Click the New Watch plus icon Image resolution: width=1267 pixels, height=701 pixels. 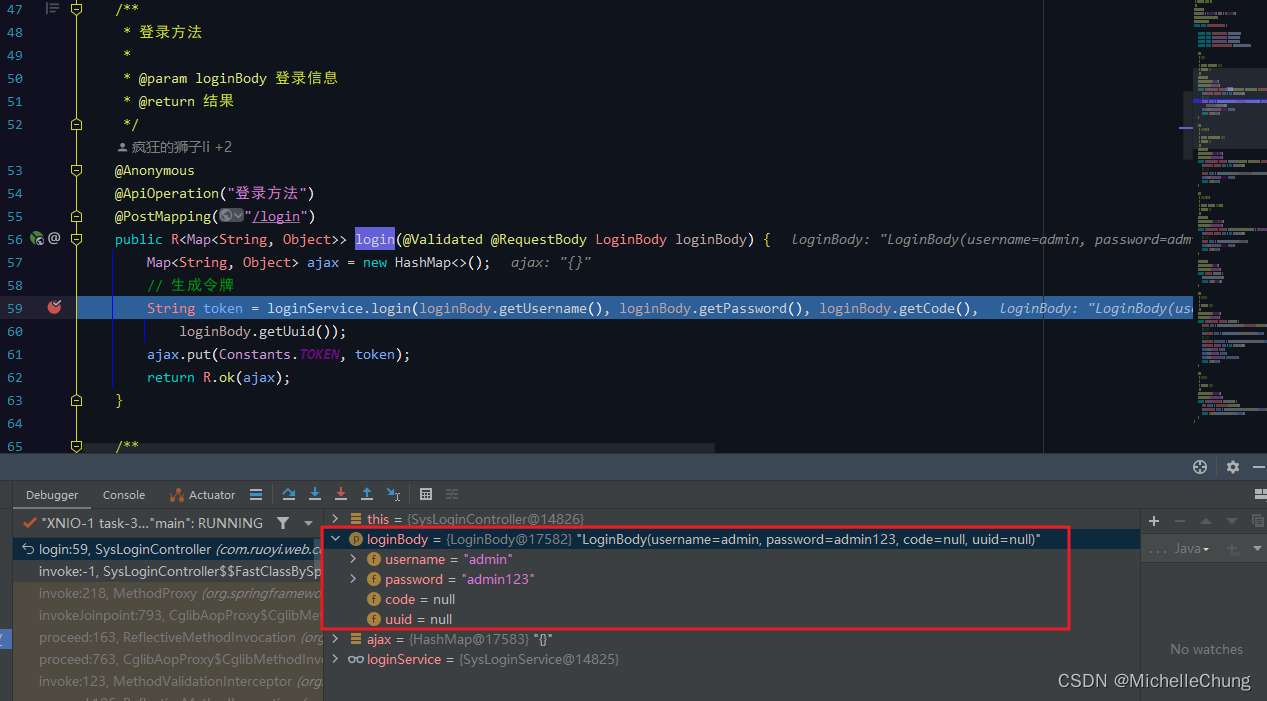(x=1154, y=521)
